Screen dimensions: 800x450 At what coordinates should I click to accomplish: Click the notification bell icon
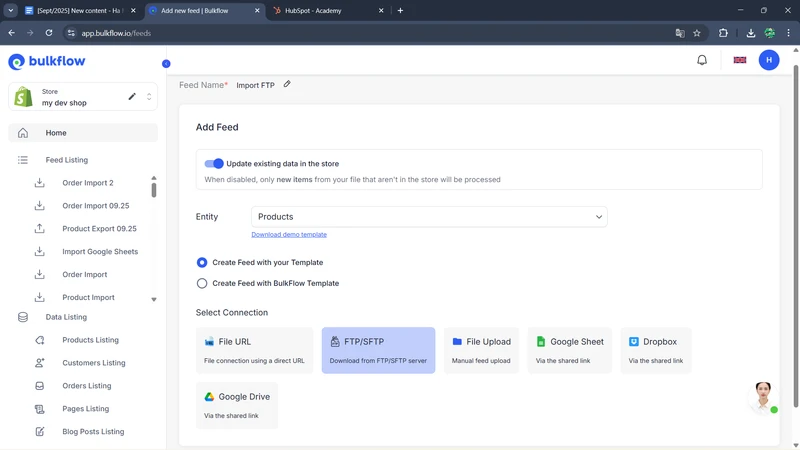click(x=702, y=60)
